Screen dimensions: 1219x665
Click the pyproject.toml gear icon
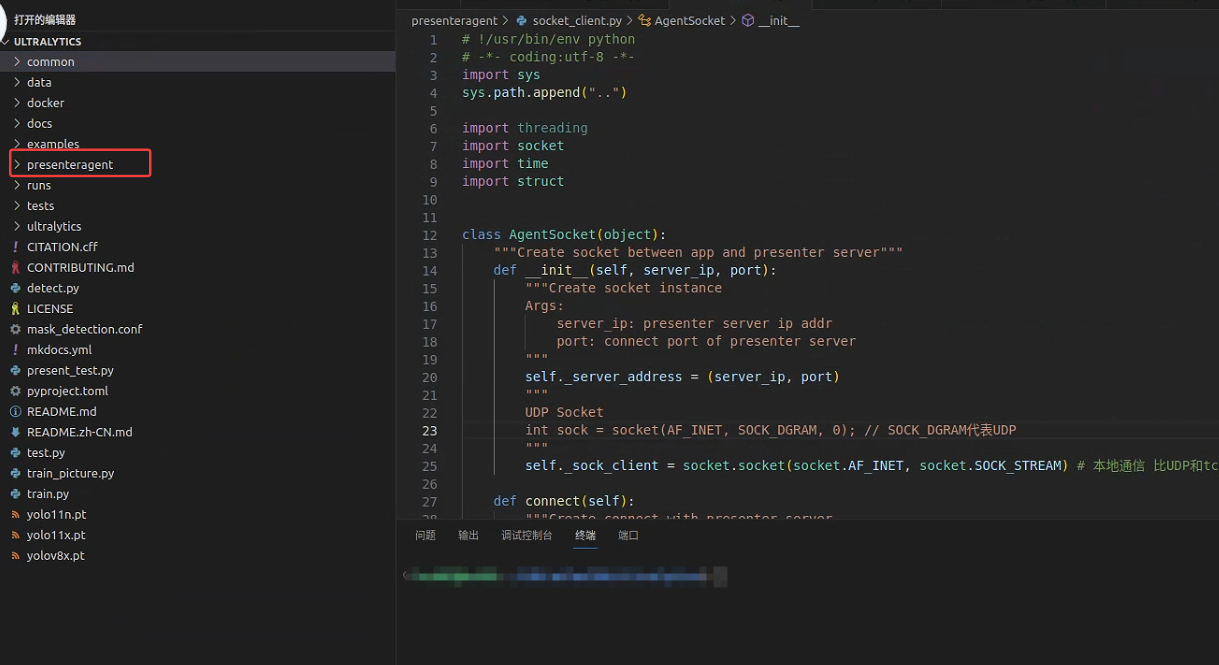tap(15, 391)
